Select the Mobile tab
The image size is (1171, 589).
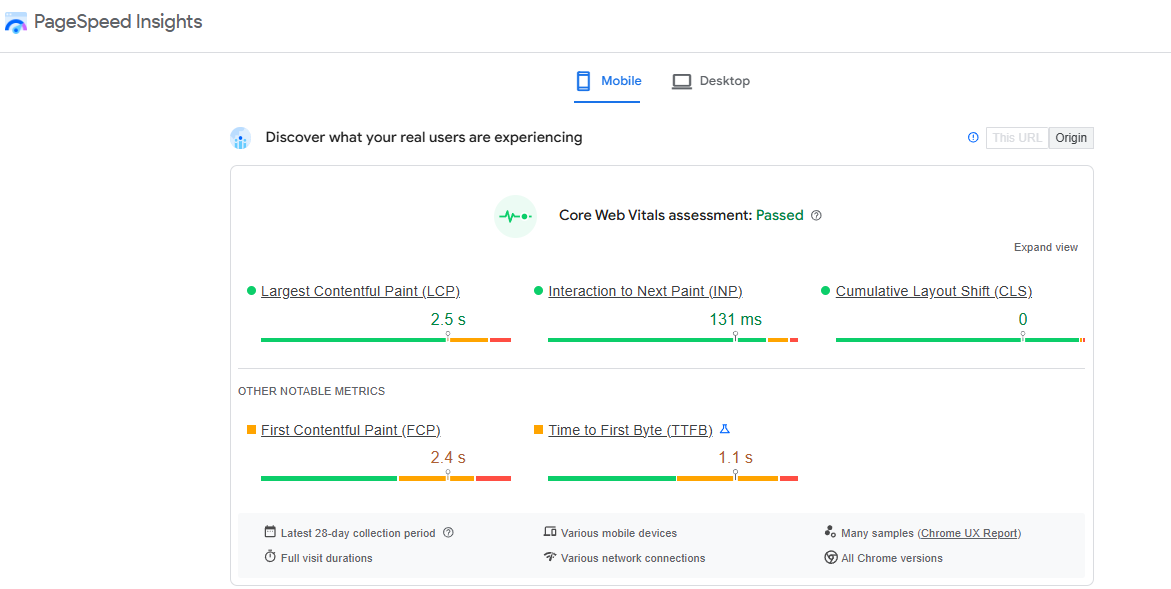(x=607, y=81)
